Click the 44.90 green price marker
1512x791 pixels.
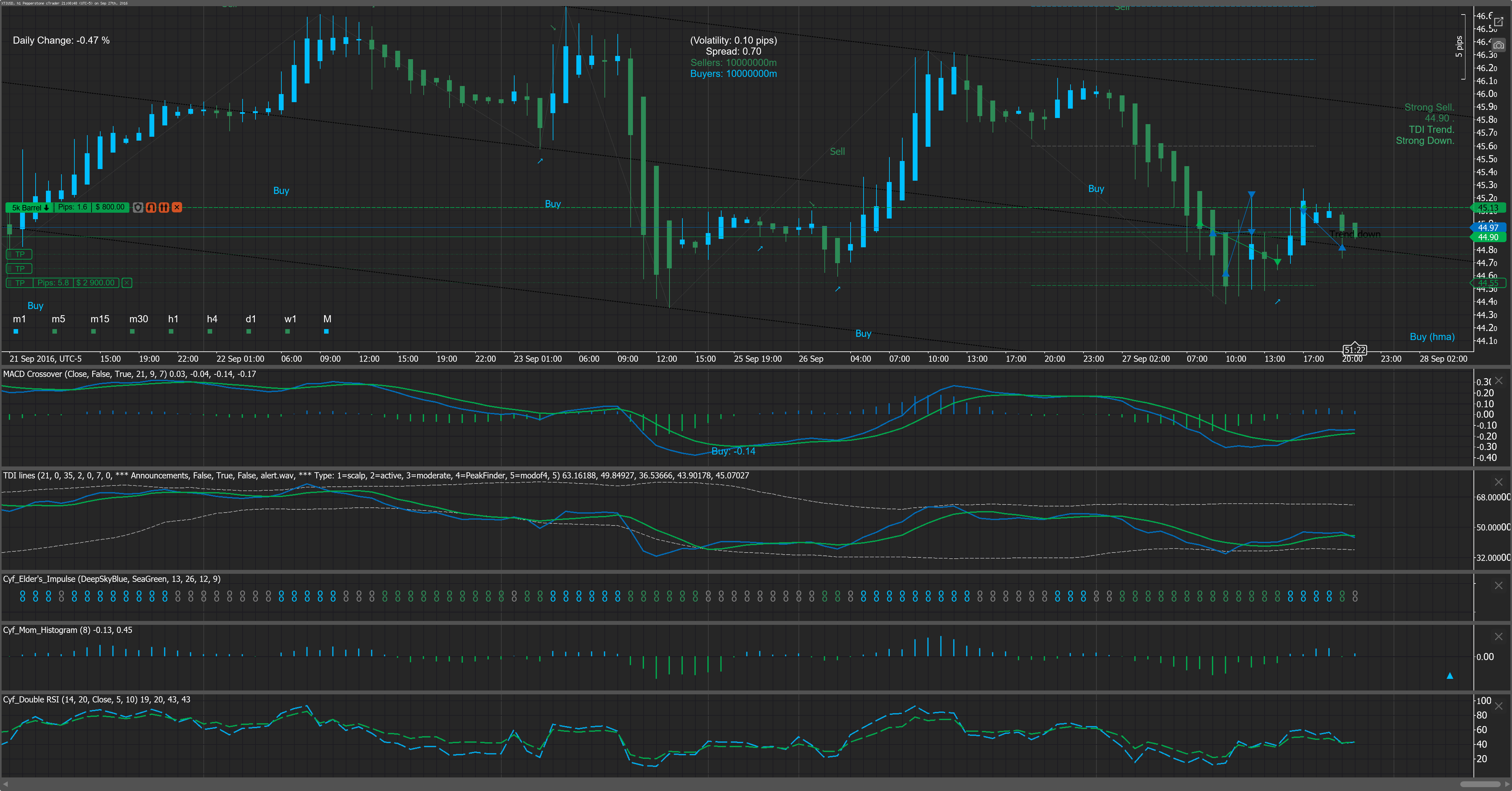1488,237
